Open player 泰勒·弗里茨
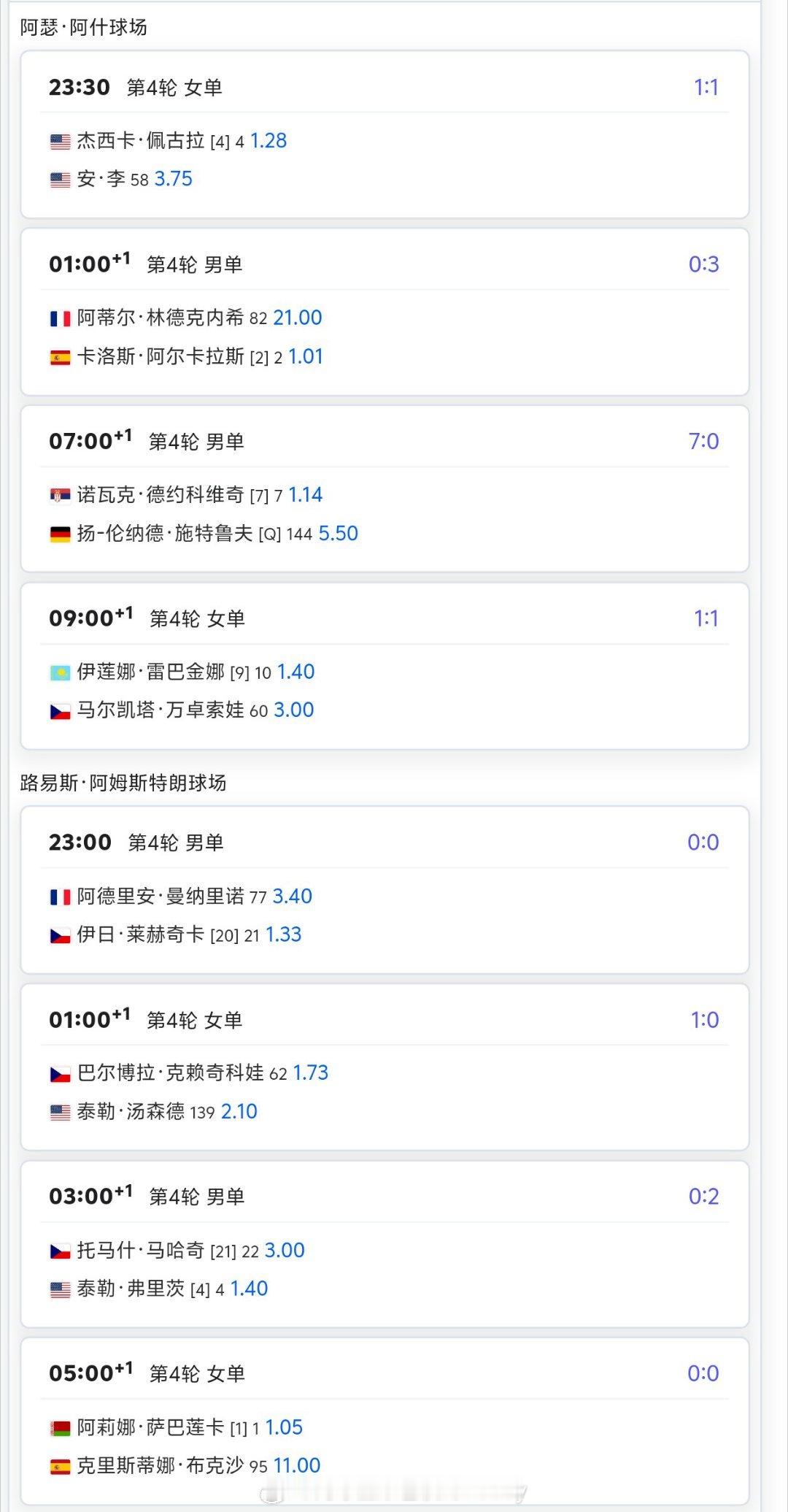This screenshot has height=1512, width=788. 131,1289
